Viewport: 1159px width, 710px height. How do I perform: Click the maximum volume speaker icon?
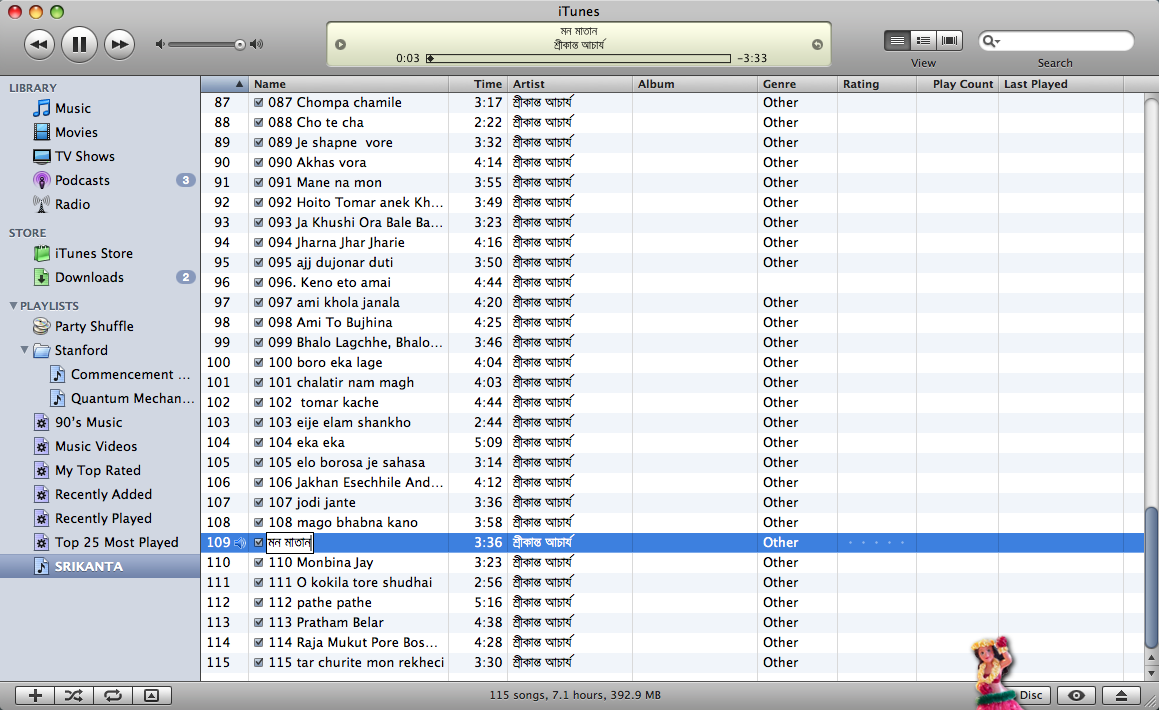256,44
